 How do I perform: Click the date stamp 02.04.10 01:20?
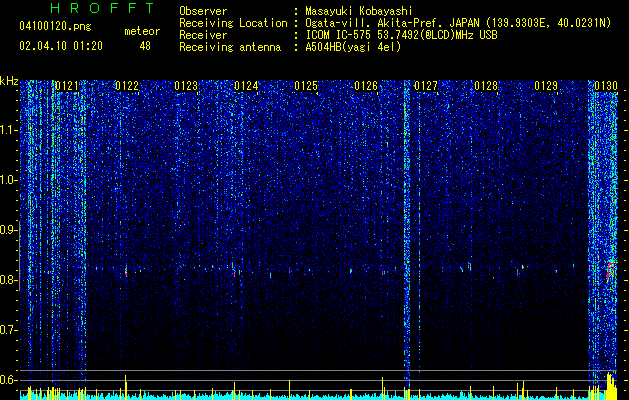point(61,46)
